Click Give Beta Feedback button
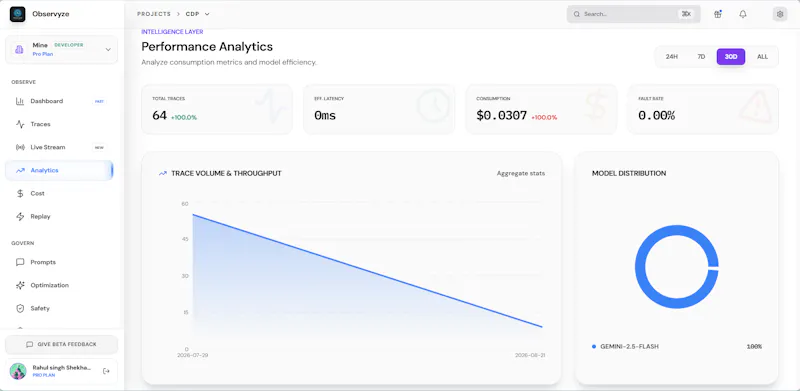 (61, 345)
